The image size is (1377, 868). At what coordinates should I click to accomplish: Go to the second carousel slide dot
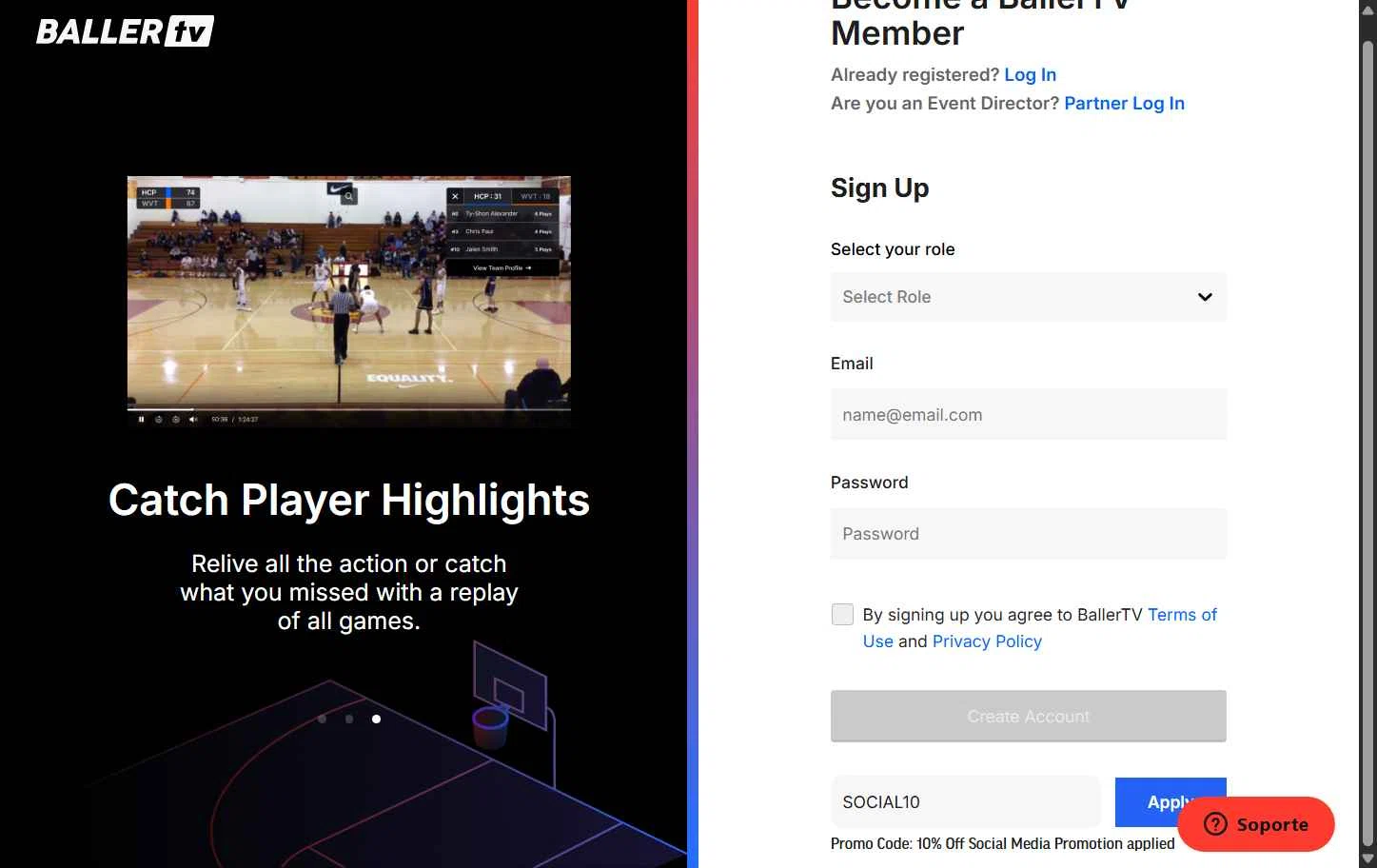[x=349, y=719]
